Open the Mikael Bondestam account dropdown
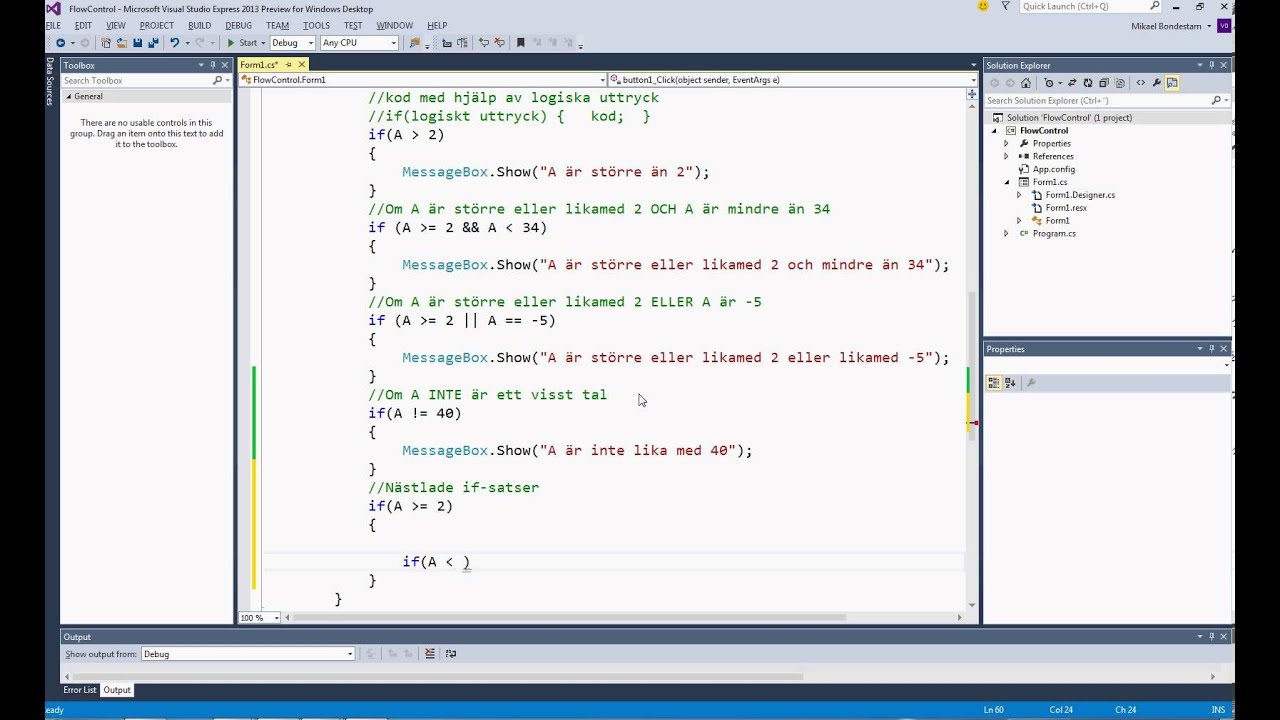This screenshot has width=1280, height=720. (x=1171, y=26)
